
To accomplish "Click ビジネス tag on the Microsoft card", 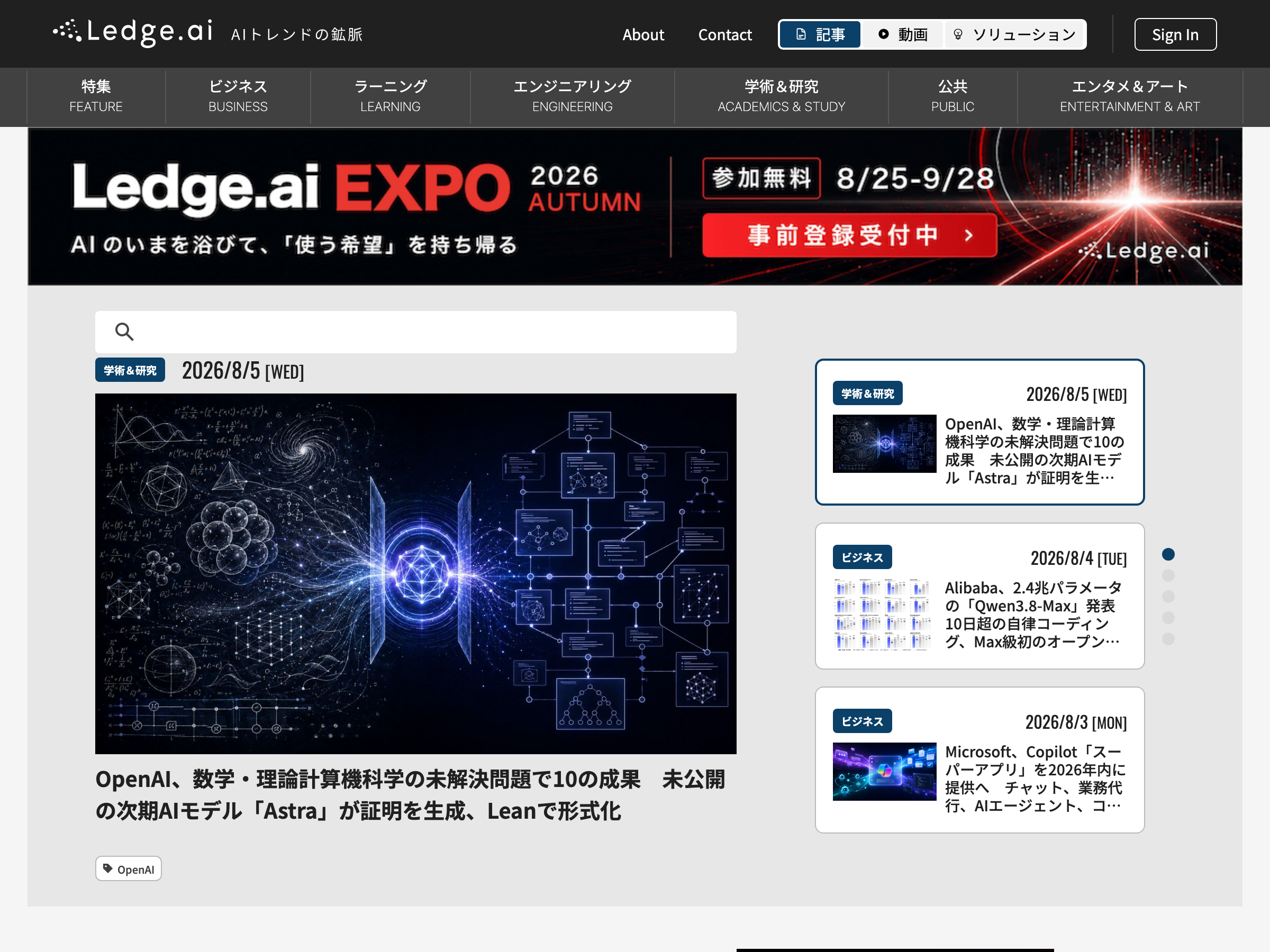I will pyautogui.click(x=863, y=721).
